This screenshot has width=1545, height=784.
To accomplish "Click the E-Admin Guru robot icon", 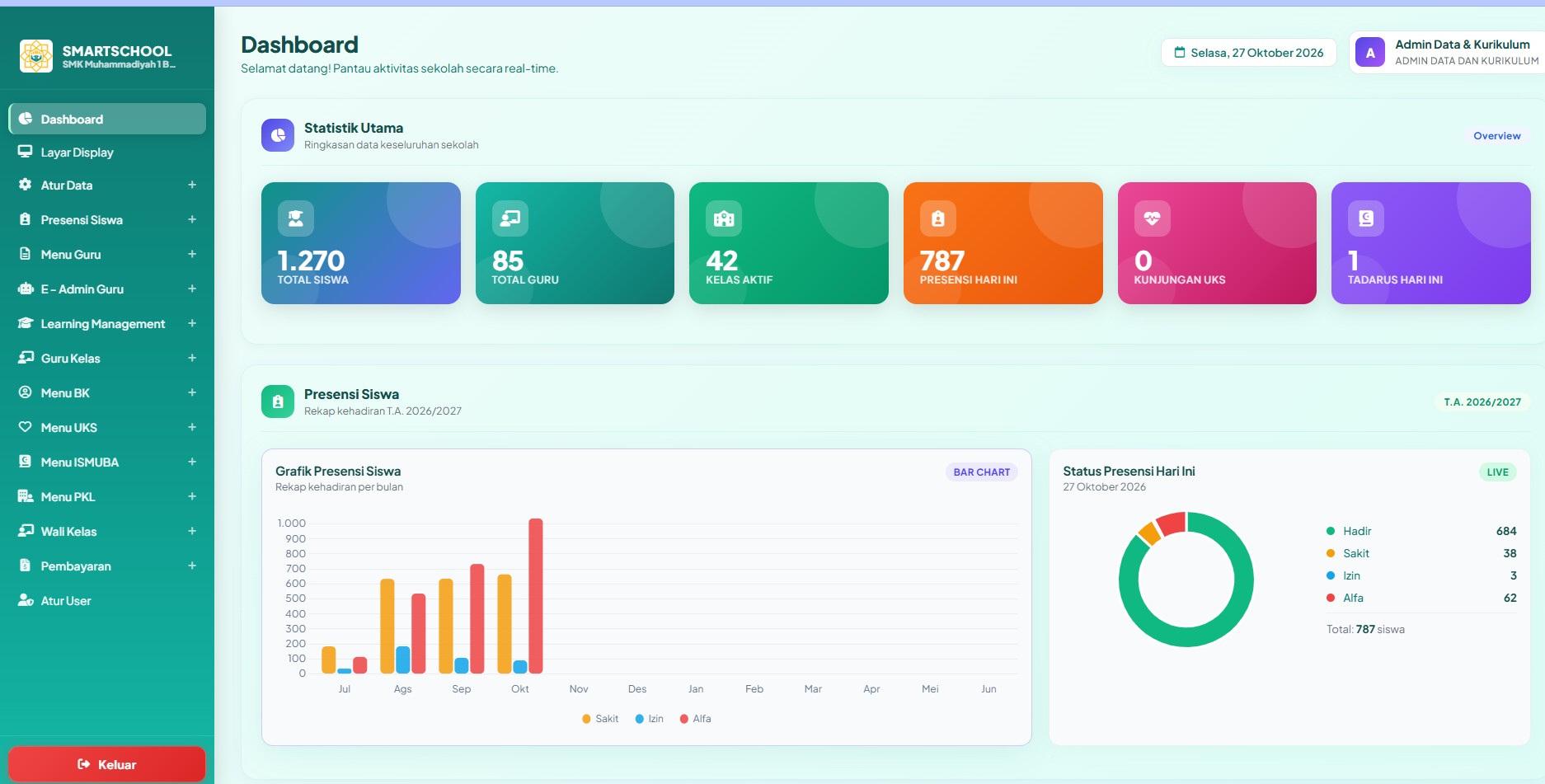I will (x=26, y=289).
